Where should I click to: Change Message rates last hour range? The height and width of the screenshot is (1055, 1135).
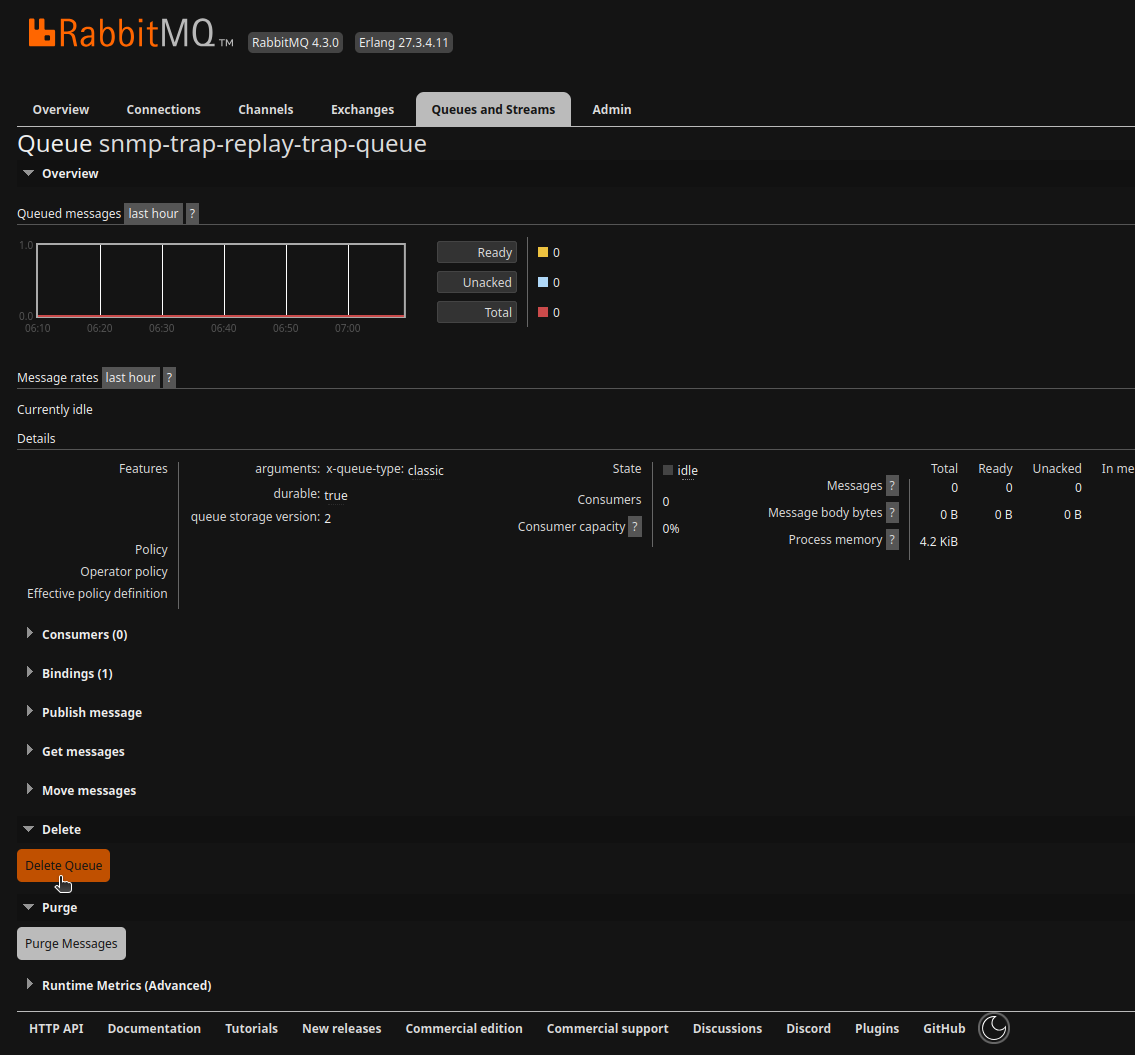pos(131,377)
